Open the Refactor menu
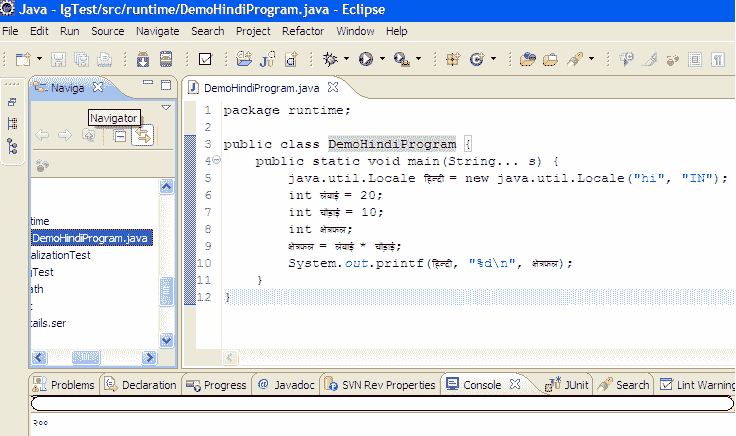 coord(303,31)
